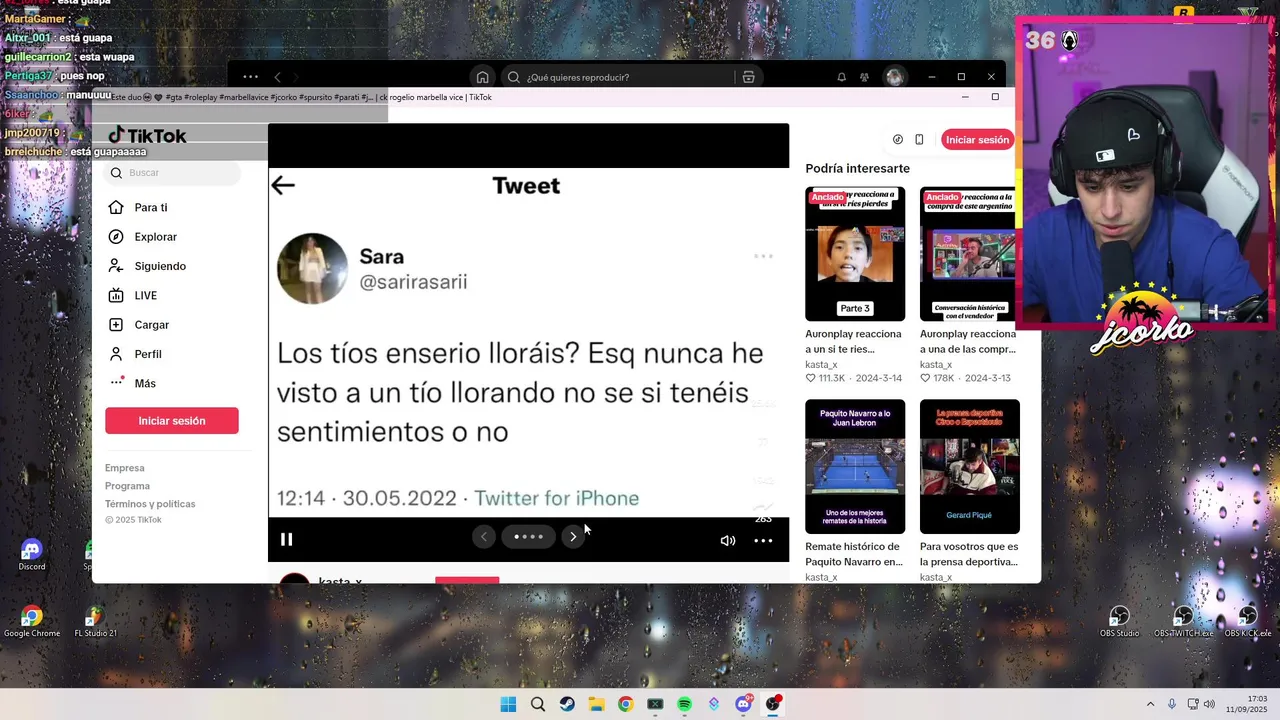The height and width of the screenshot is (720, 1280).
Task: Click title 'Remate histórico de Paquito Navarro'
Action: pyautogui.click(x=854, y=554)
